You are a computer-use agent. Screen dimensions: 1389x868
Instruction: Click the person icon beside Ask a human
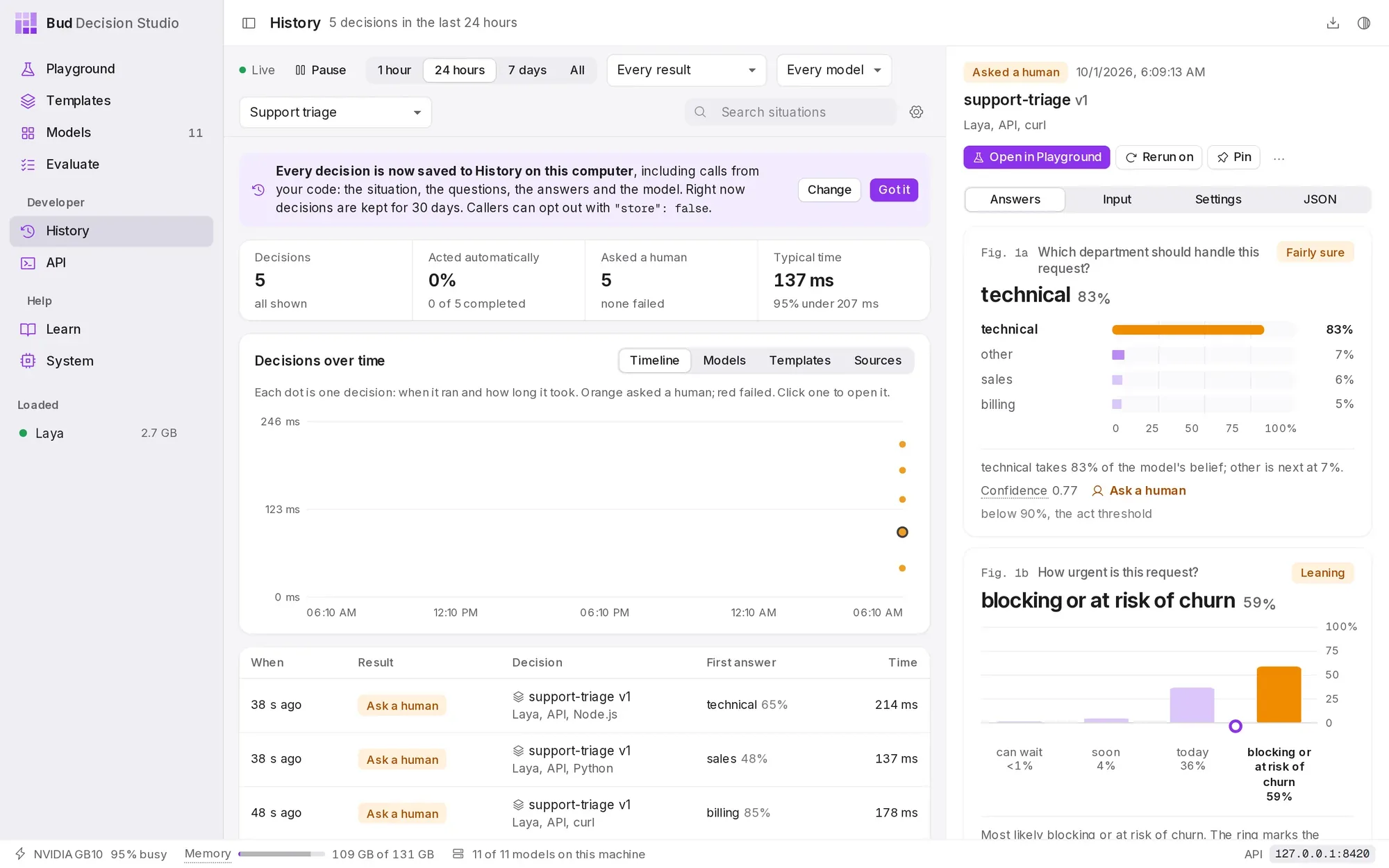tap(1097, 491)
